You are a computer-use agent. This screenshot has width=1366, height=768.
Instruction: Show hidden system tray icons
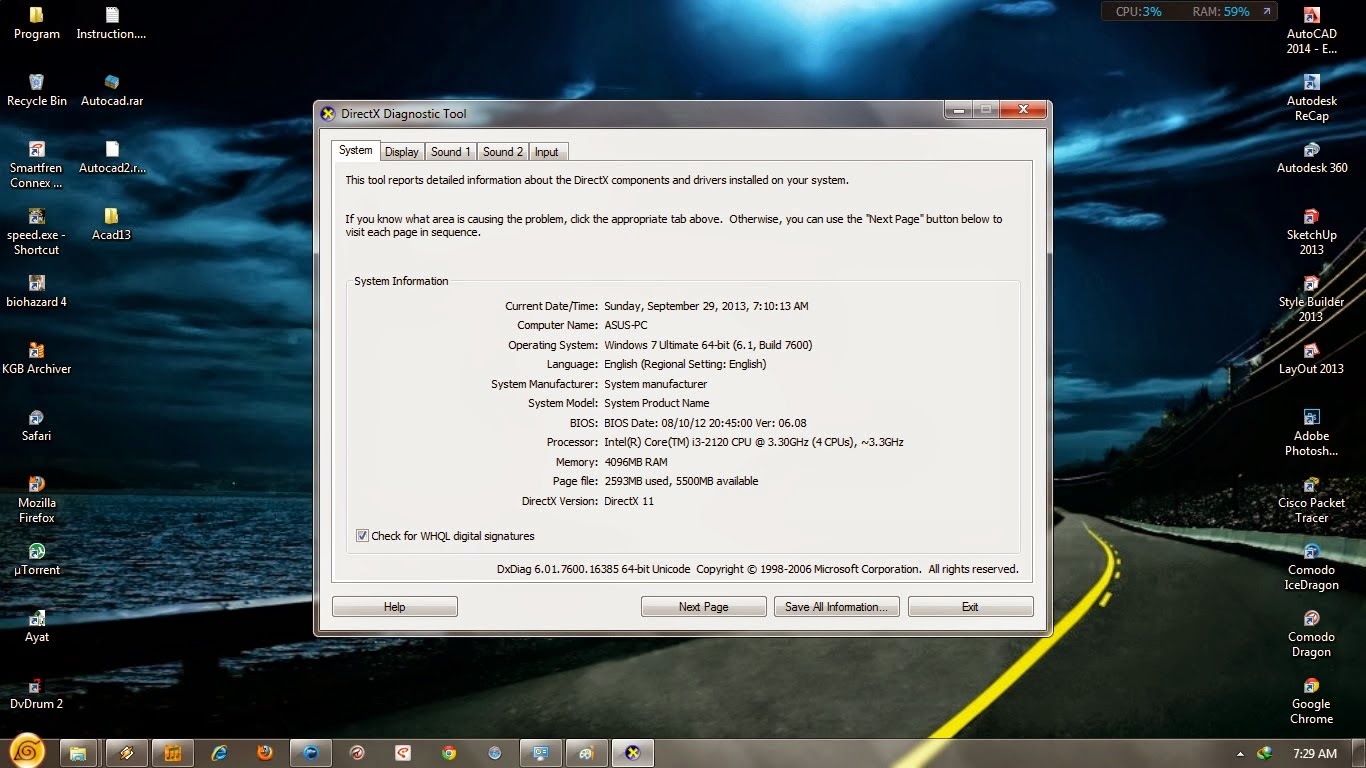1241,754
